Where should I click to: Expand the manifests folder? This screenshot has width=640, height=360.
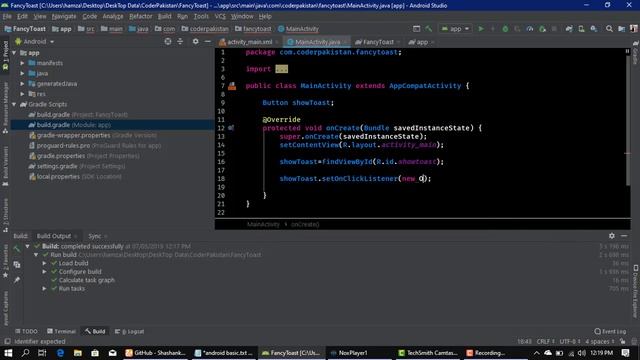[22, 63]
